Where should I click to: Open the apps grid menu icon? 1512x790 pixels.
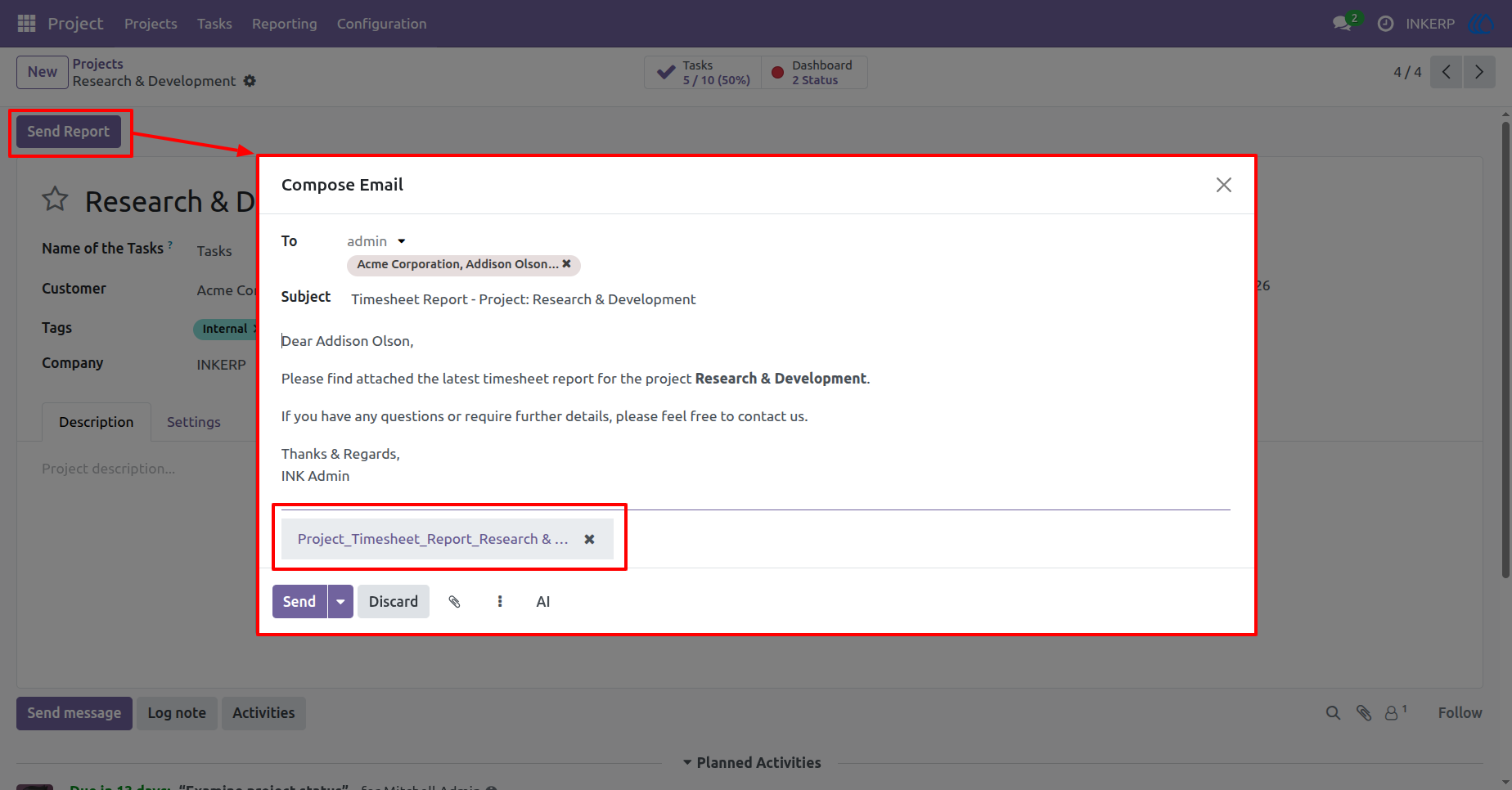pyautogui.click(x=26, y=24)
